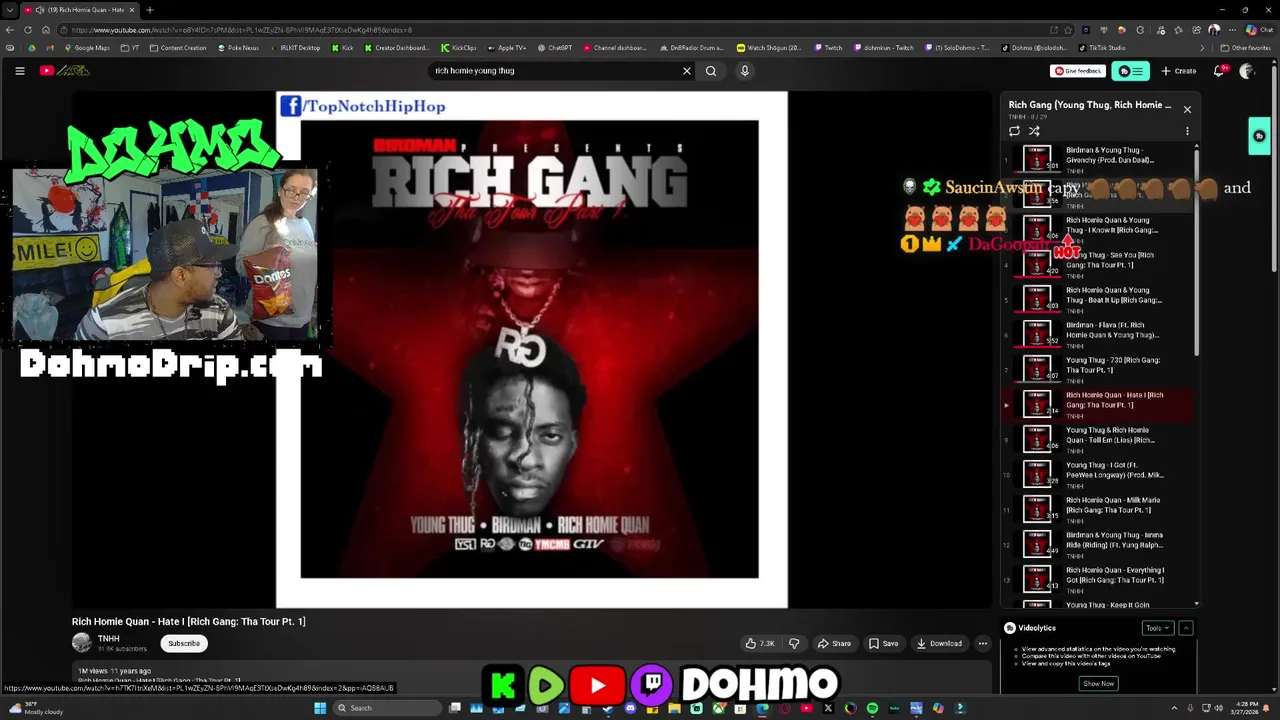This screenshot has height=720, width=1280.
Task: Click the TNHH channel avatar
Action: pyautogui.click(x=81, y=643)
